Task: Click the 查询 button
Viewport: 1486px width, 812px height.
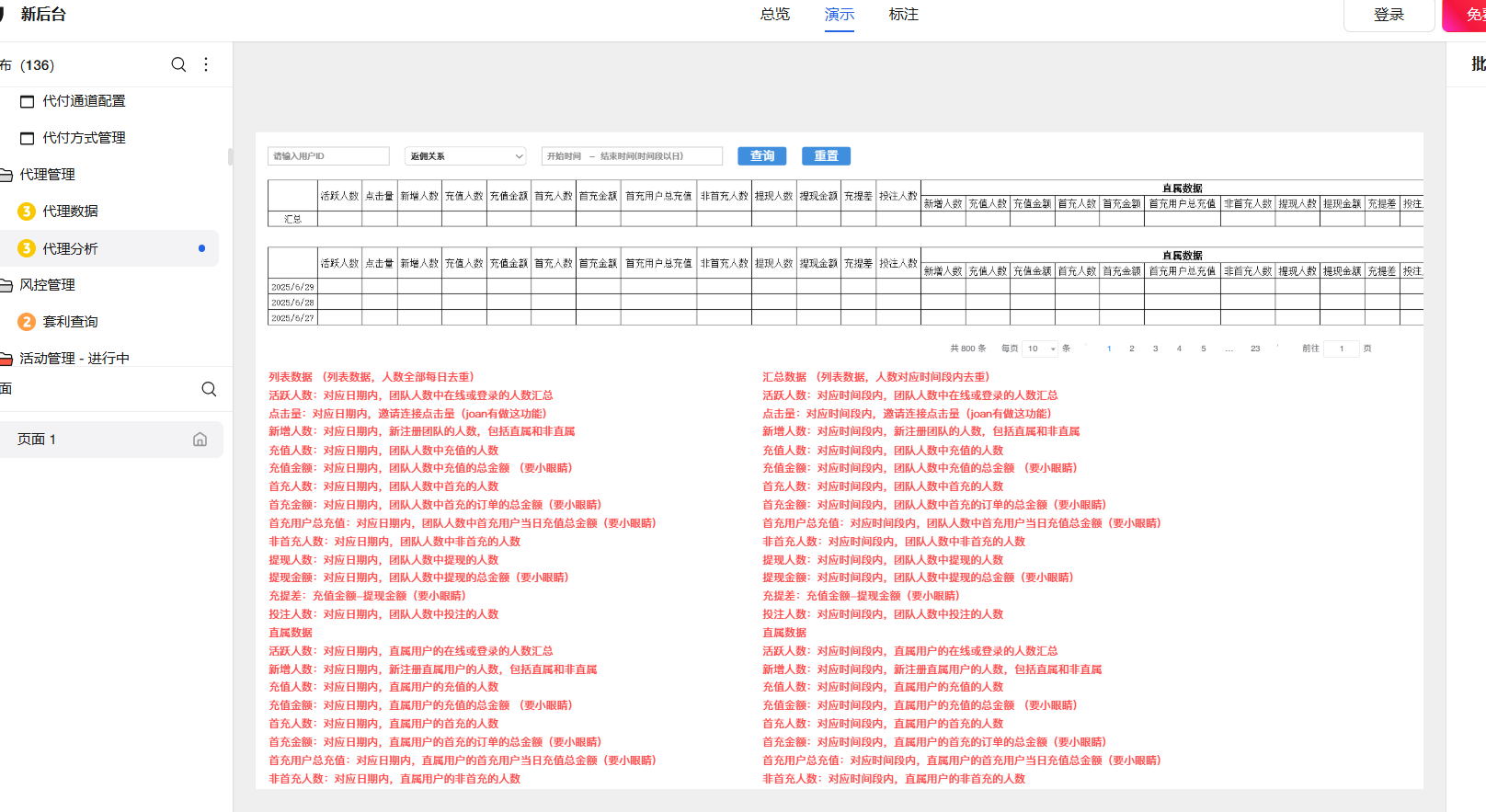Action: [x=762, y=156]
